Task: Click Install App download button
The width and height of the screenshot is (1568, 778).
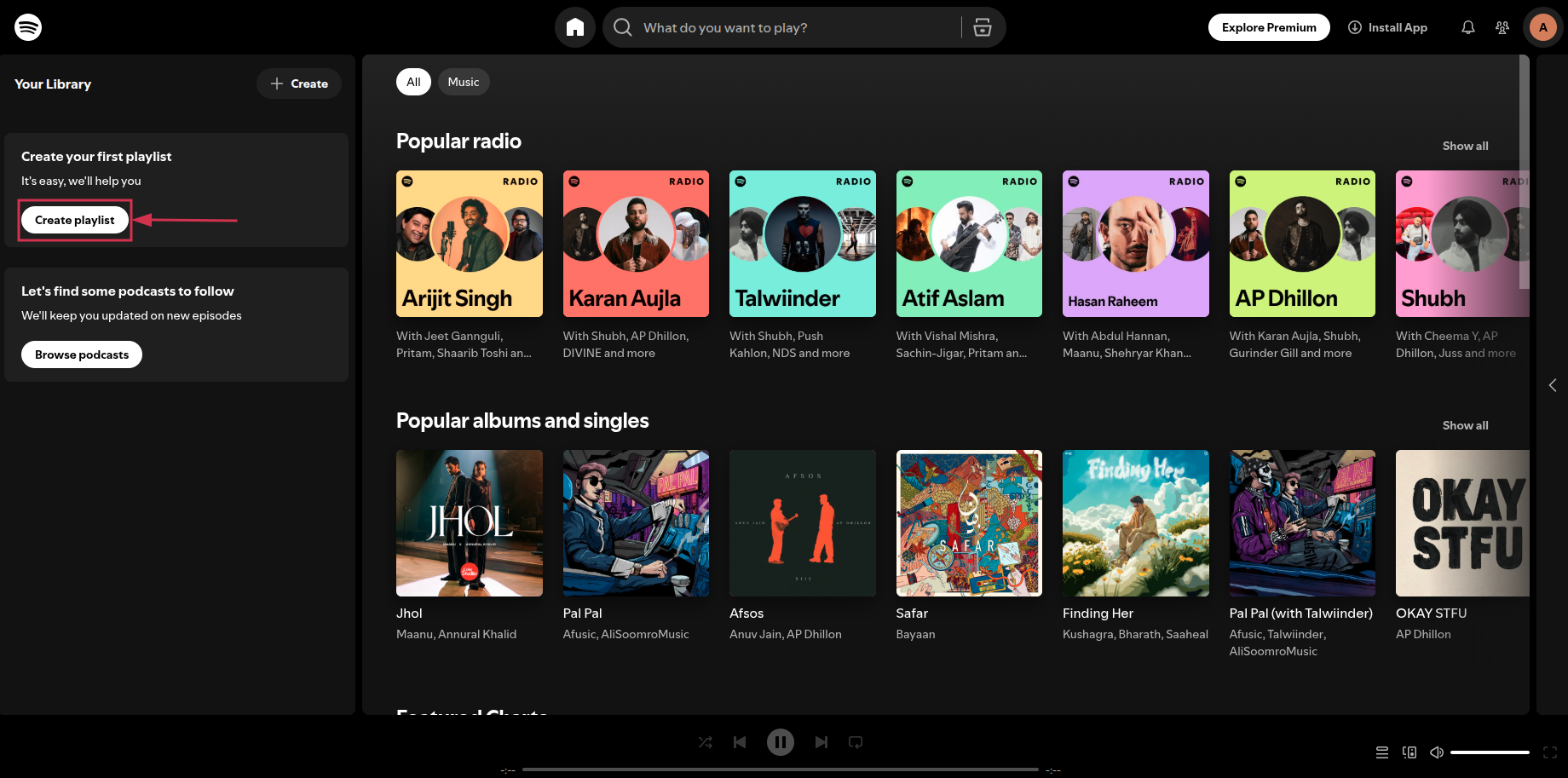Action: coord(1387,27)
